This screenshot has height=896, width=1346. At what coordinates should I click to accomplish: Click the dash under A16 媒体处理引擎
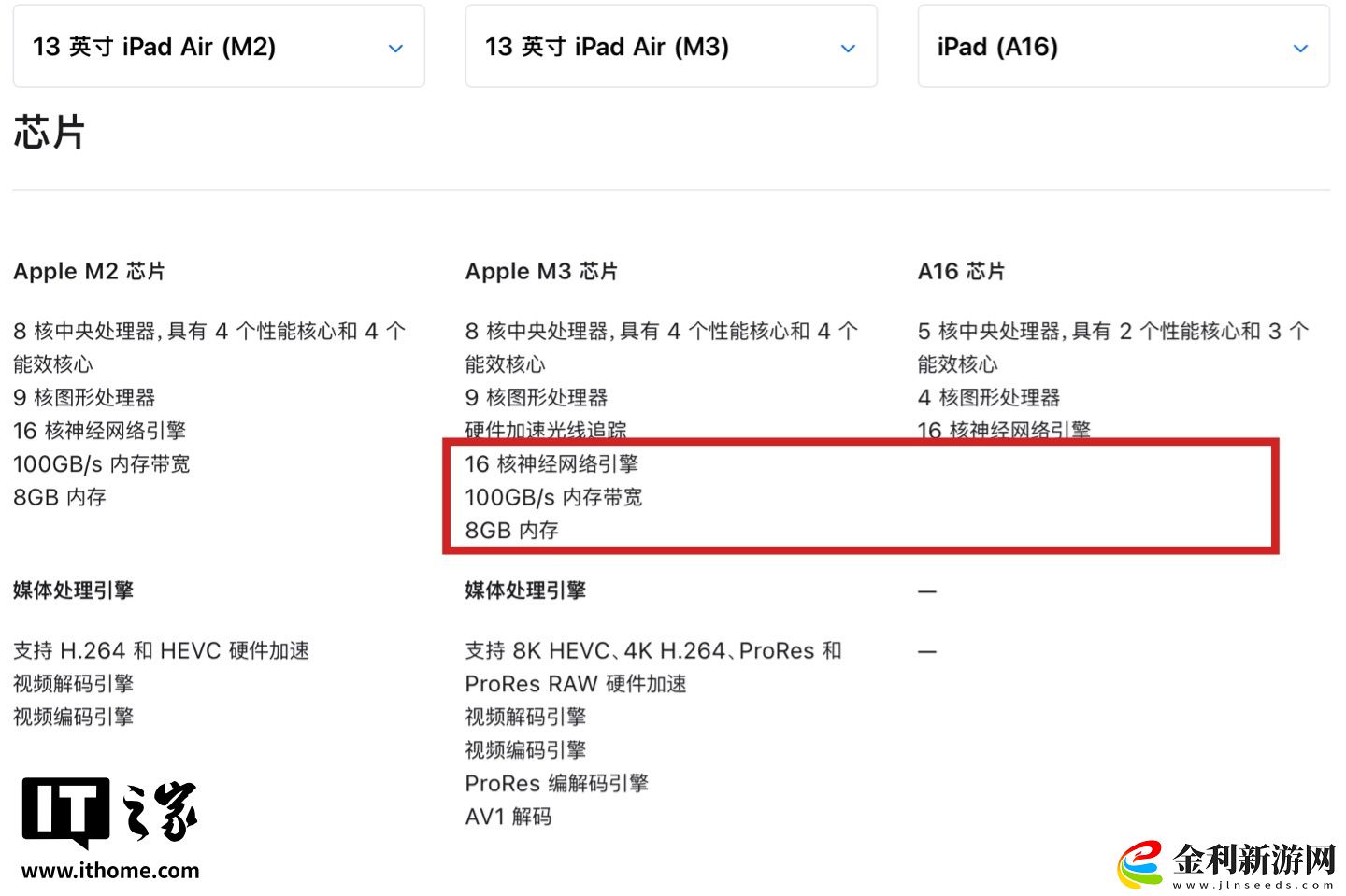[x=926, y=591]
